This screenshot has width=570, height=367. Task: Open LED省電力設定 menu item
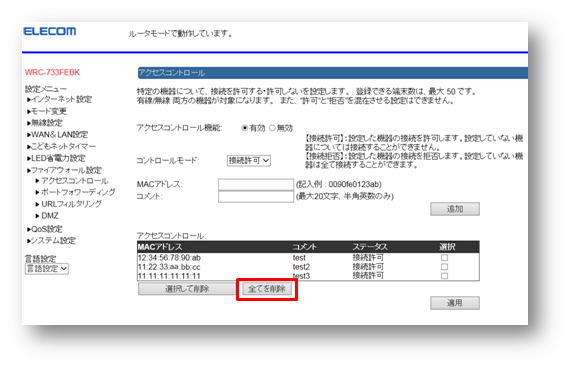pos(56,158)
